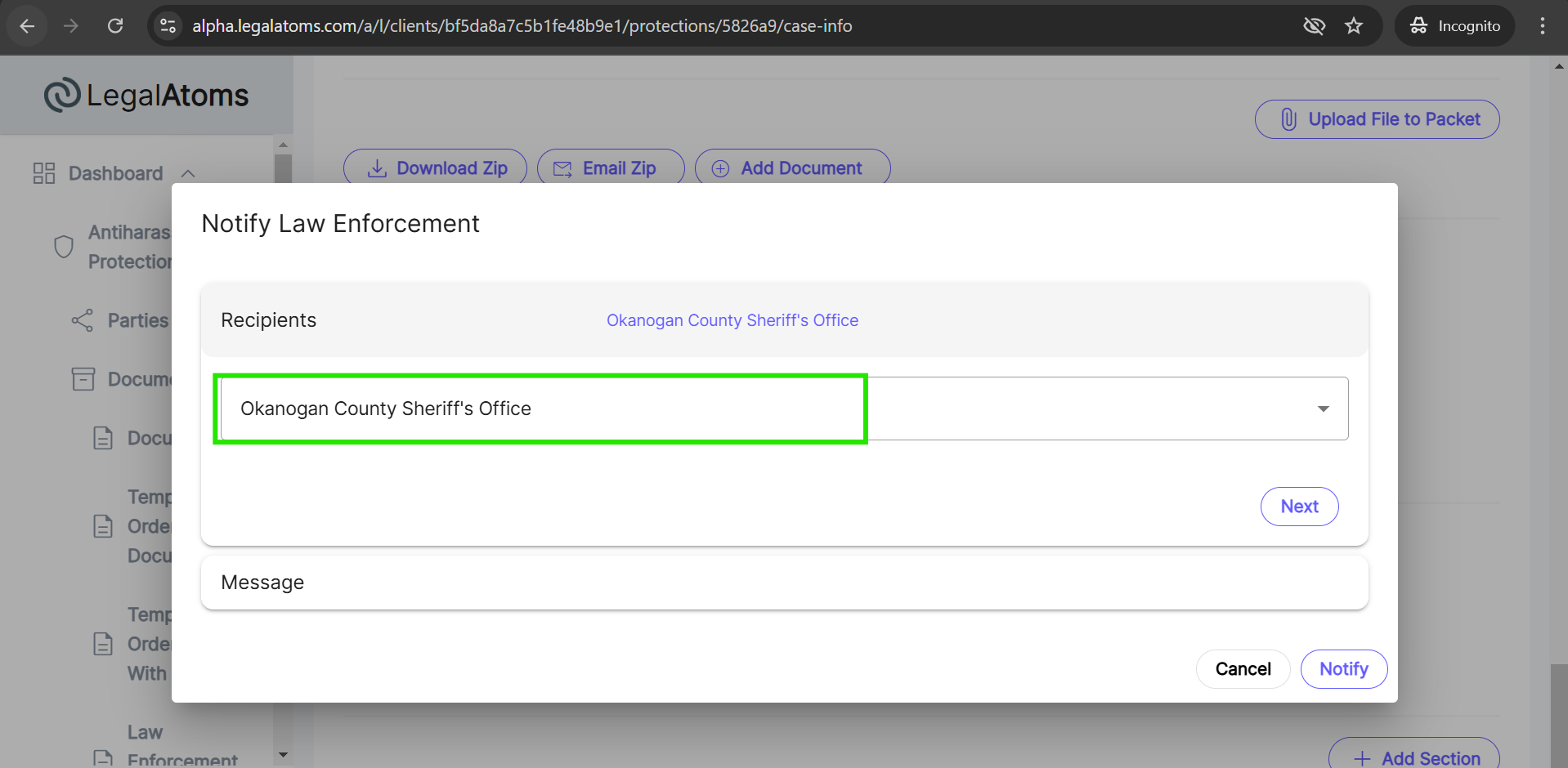Click Law Enforcement item in sidebar
The height and width of the screenshot is (768, 1568).
[x=182, y=746]
